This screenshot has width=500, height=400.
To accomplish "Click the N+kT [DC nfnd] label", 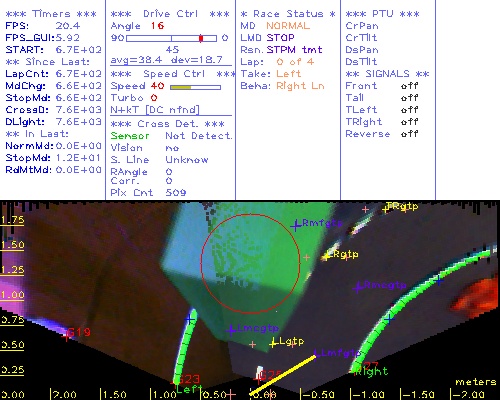I will (155, 110).
